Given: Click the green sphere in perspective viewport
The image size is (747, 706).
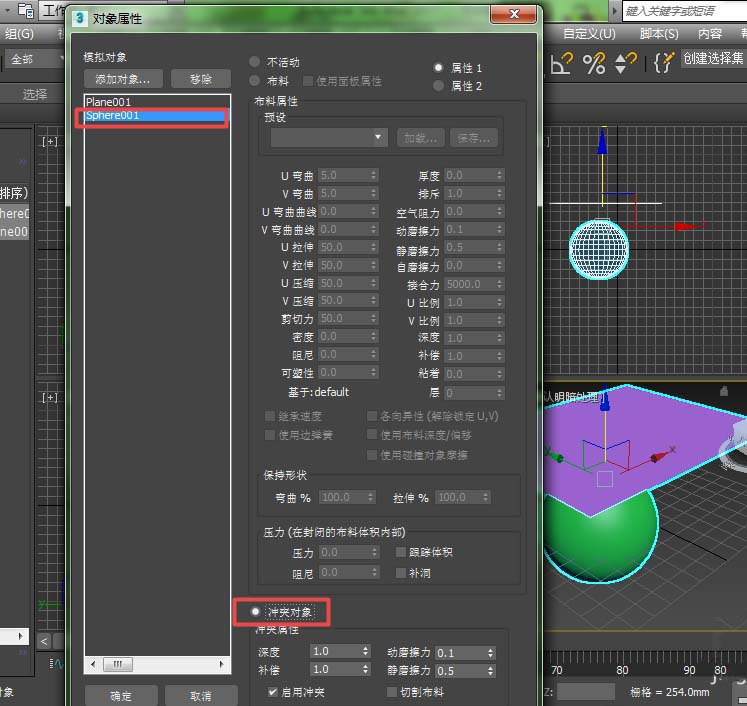Looking at the screenshot, I should point(605,544).
